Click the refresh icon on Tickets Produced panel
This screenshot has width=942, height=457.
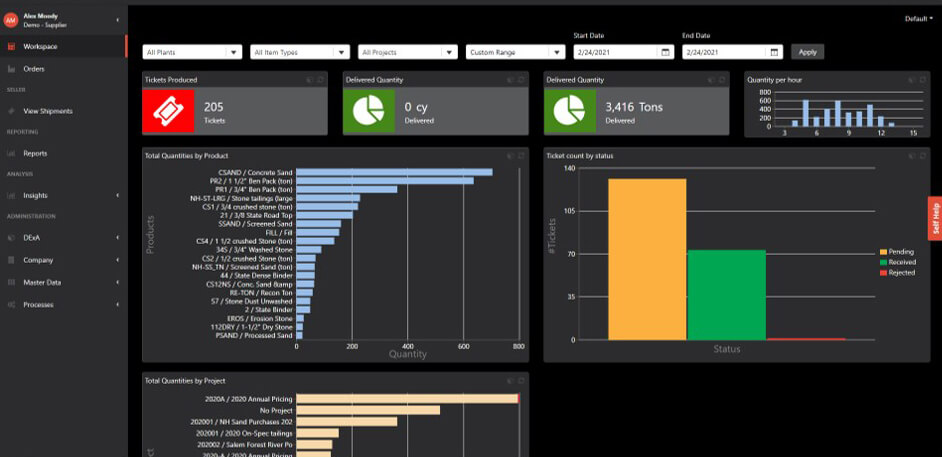click(x=319, y=79)
